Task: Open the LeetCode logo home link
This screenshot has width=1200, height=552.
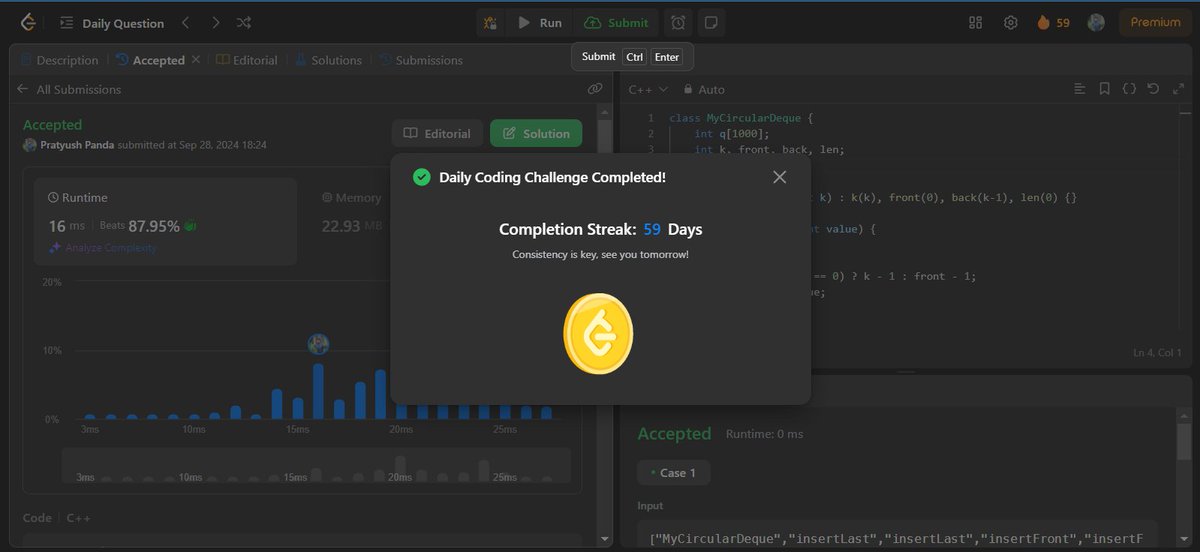Action: point(27,22)
